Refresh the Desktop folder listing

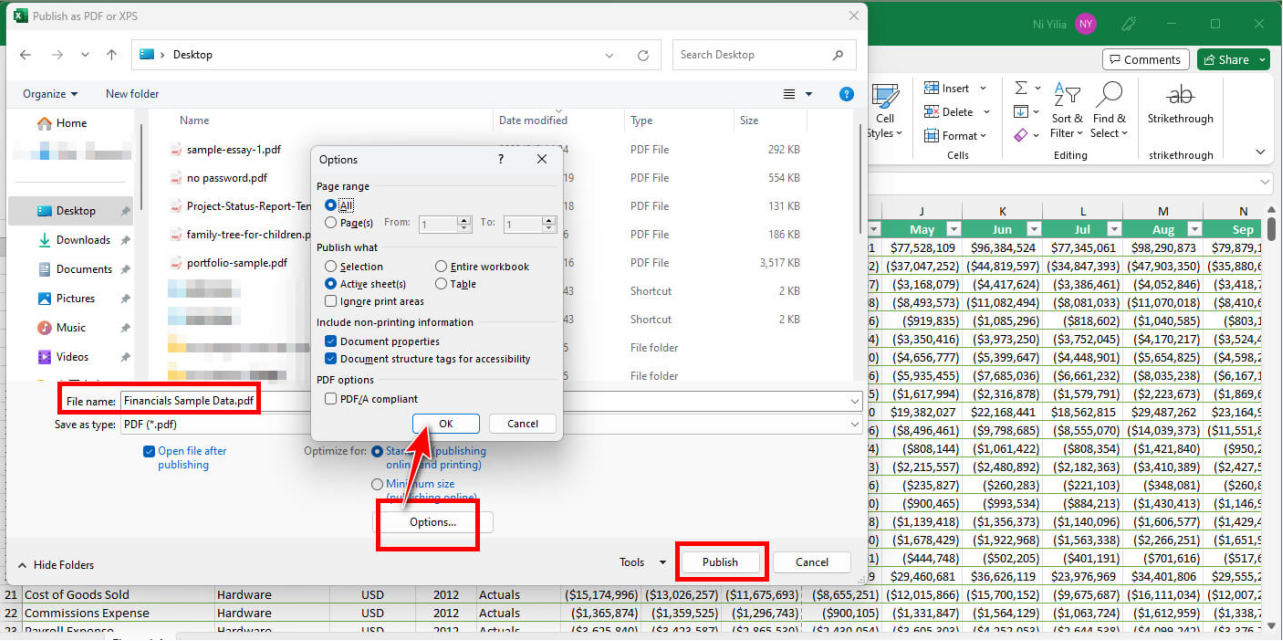click(644, 55)
